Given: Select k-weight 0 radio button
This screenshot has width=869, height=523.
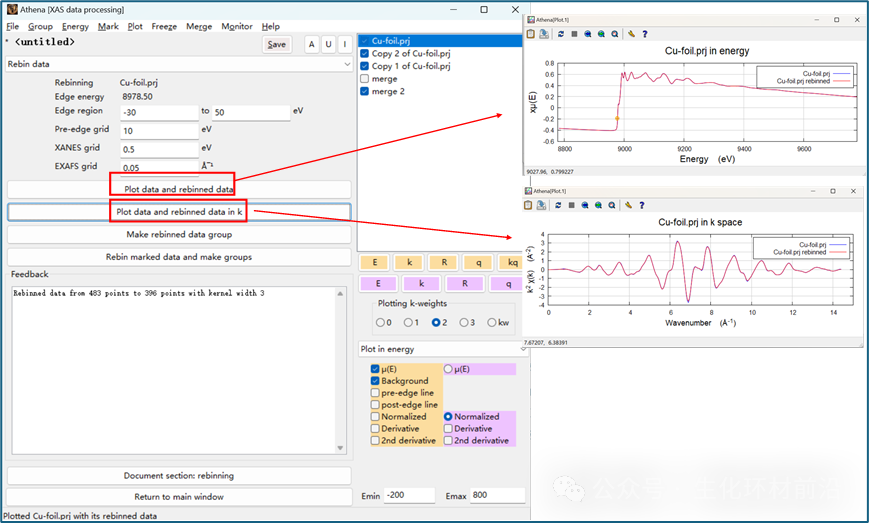Looking at the screenshot, I should [x=380, y=322].
